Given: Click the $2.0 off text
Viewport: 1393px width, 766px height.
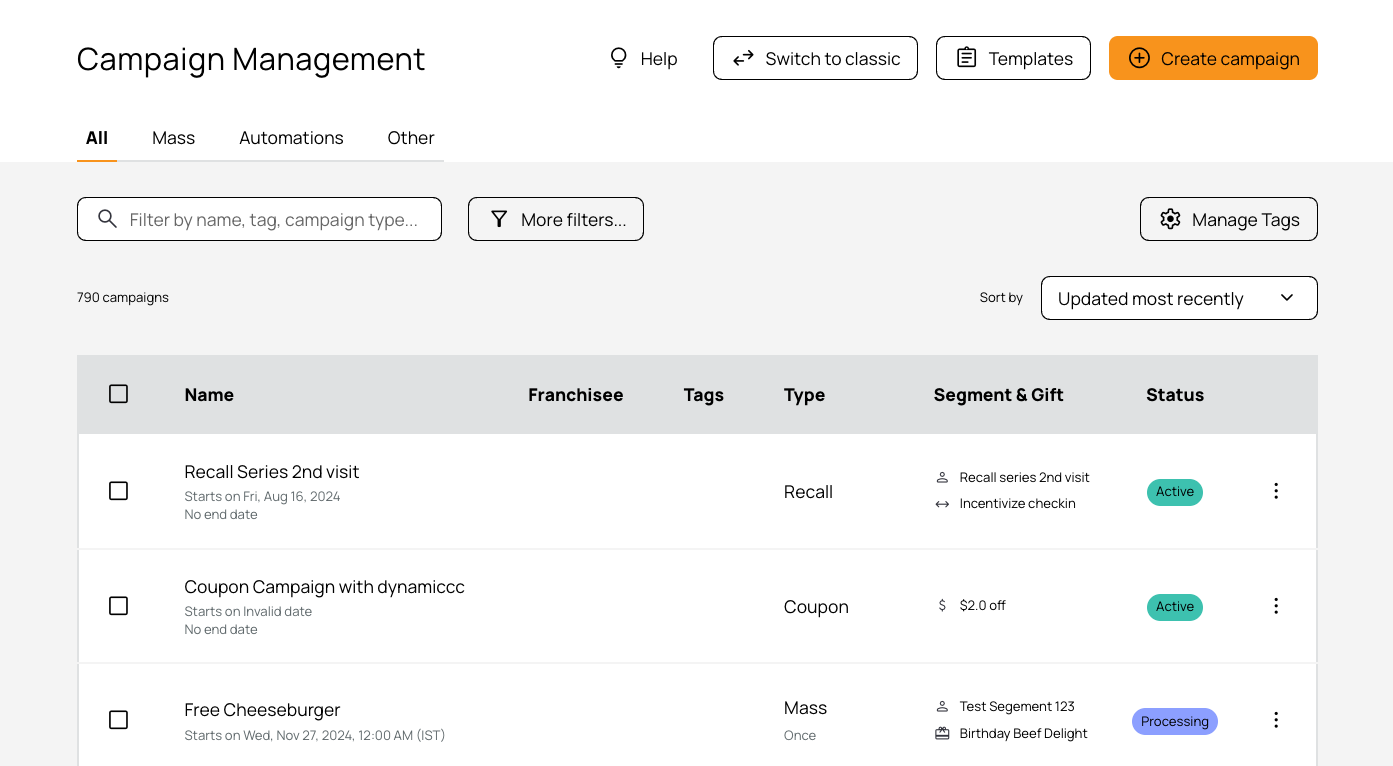Looking at the screenshot, I should [x=982, y=605].
